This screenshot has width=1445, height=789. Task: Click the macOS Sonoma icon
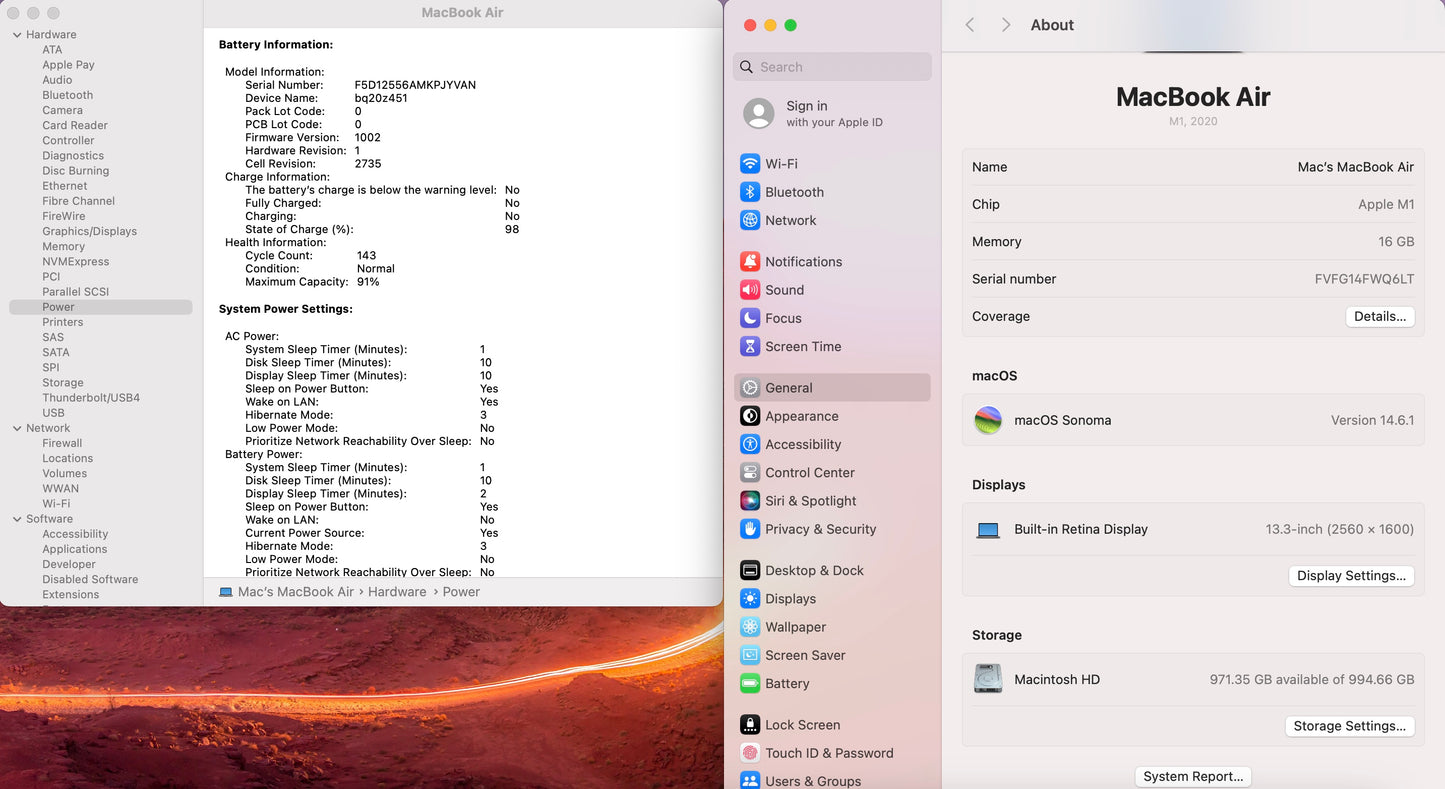[988, 420]
